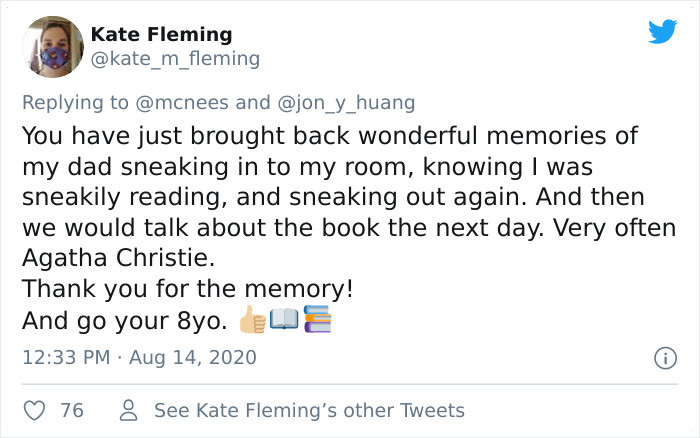Open Kate Fleming's profile picture

coord(51,46)
